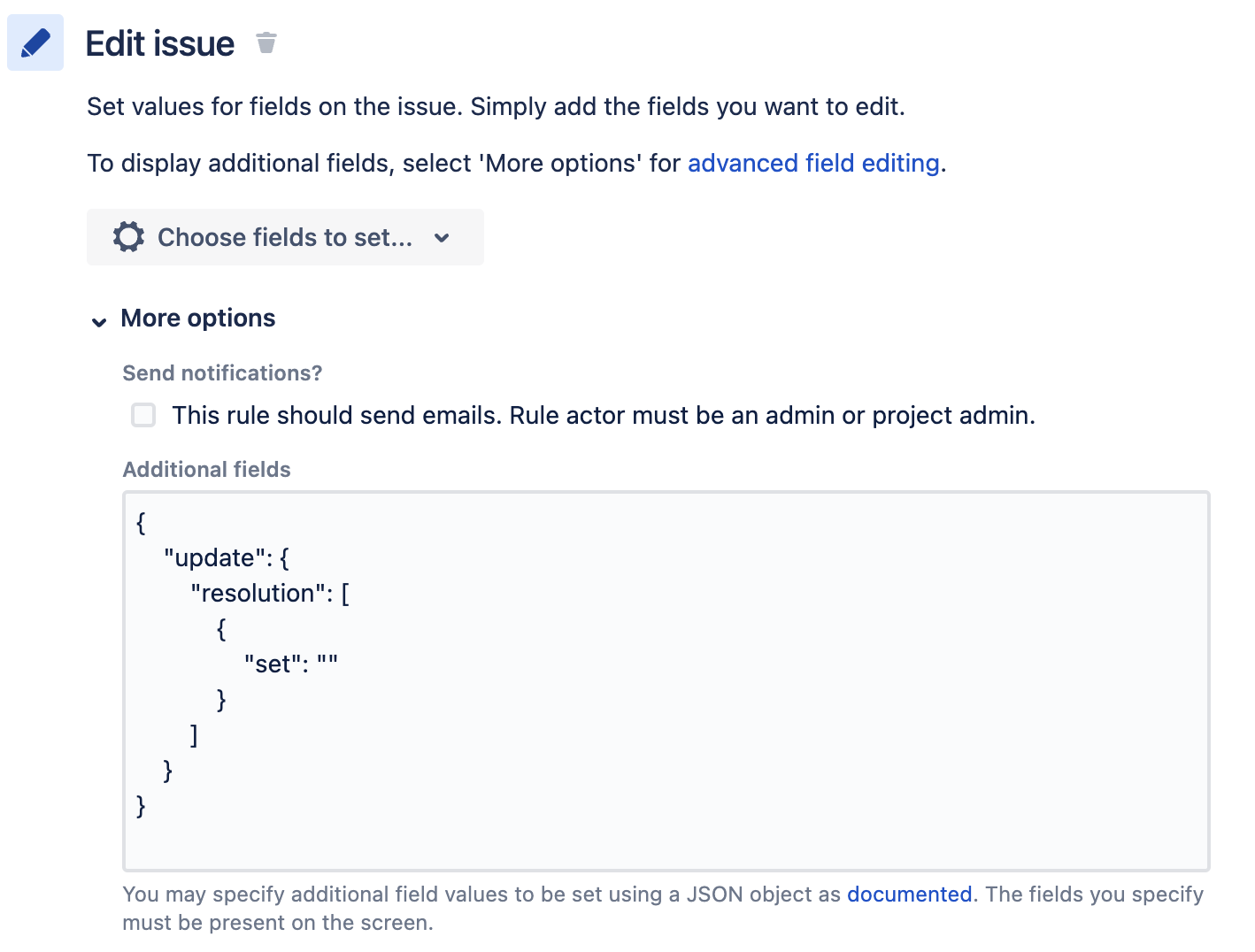Click the update key in the JSON
1255x952 pixels.
pyautogui.click(x=218, y=557)
